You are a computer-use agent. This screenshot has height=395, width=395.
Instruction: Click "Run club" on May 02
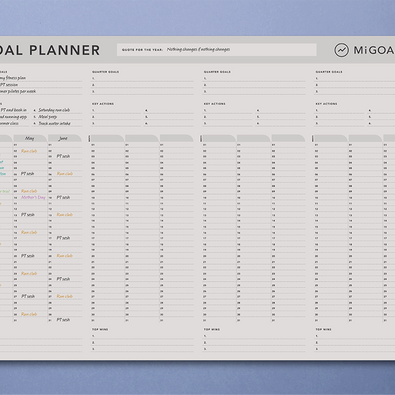29,151
